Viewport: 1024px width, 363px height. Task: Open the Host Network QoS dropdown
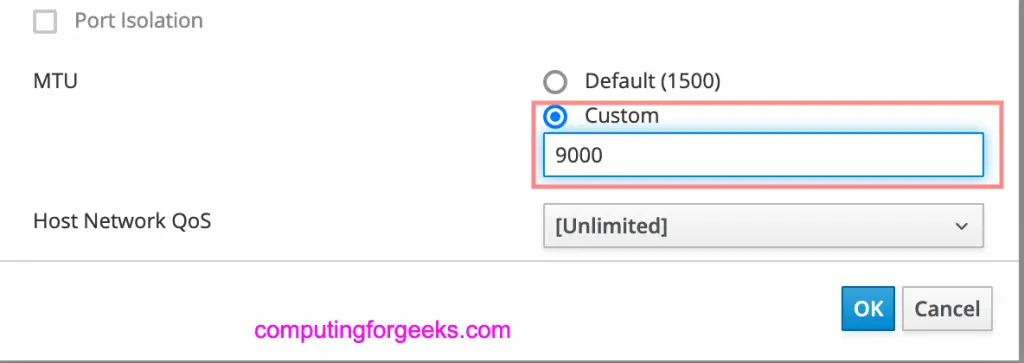pyautogui.click(x=763, y=226)
